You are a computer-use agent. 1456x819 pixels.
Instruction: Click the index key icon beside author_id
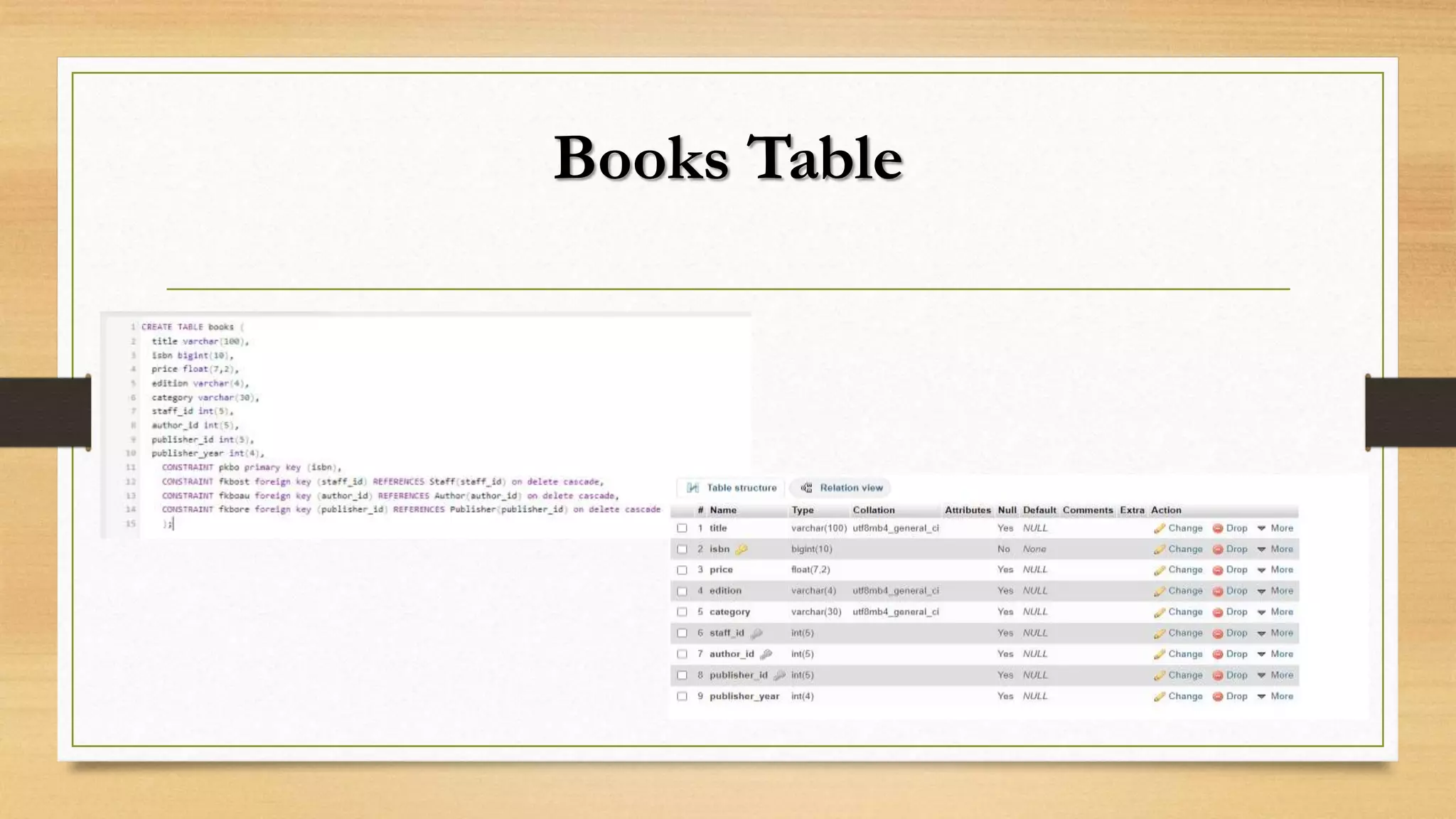coord(766,654)
